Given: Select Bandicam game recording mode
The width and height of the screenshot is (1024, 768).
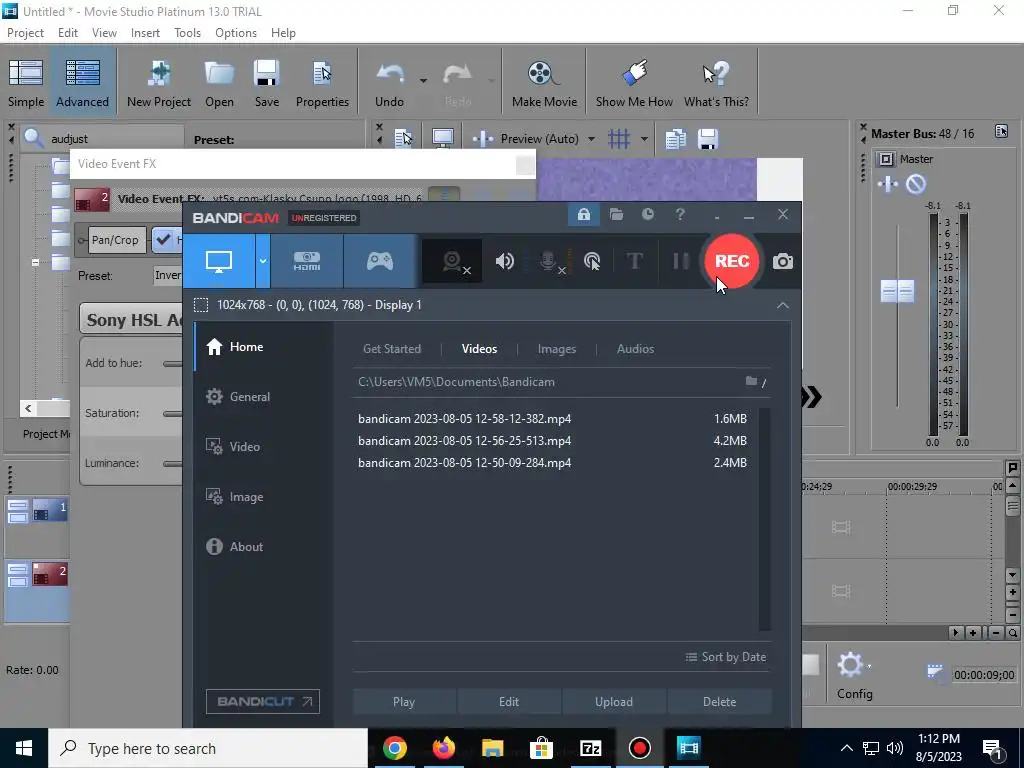Looking at the screenshot, I should click(x=379, y=261).
